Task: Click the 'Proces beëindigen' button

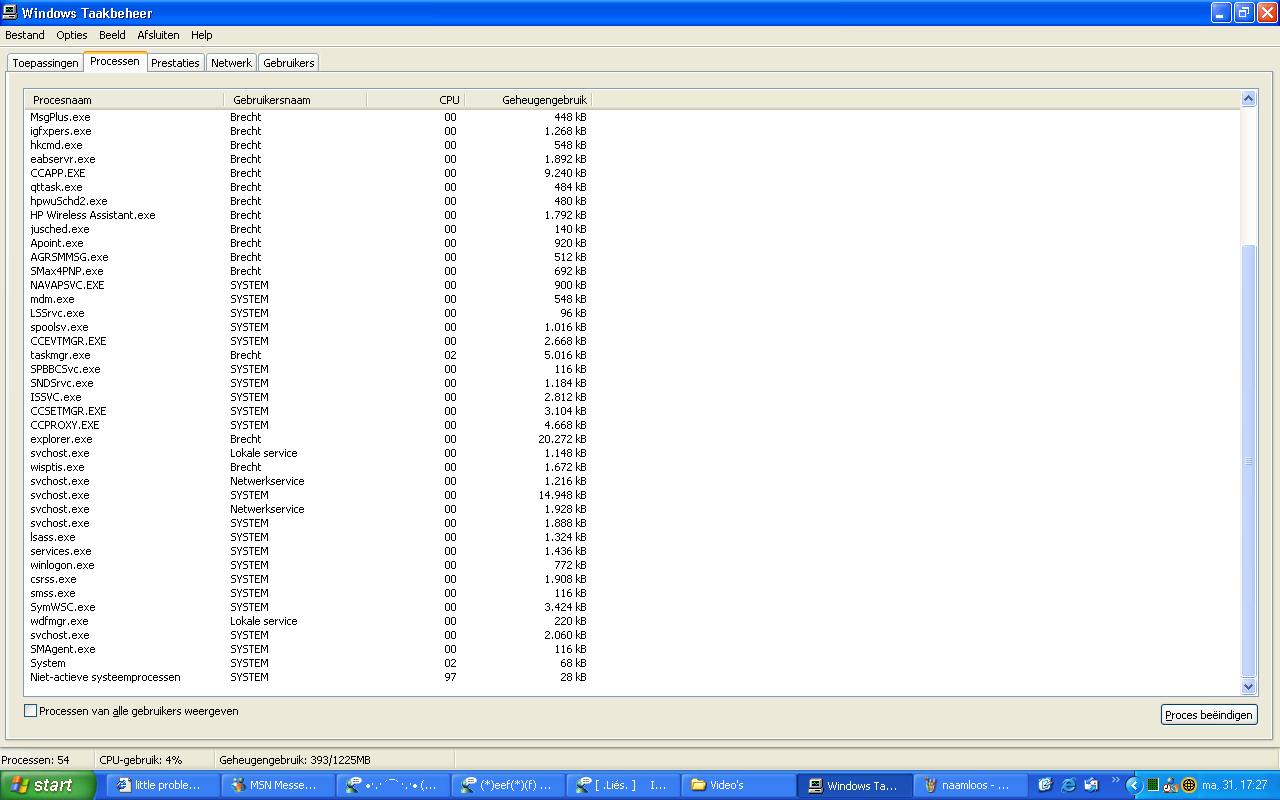Action: (x=1209, y=715)
